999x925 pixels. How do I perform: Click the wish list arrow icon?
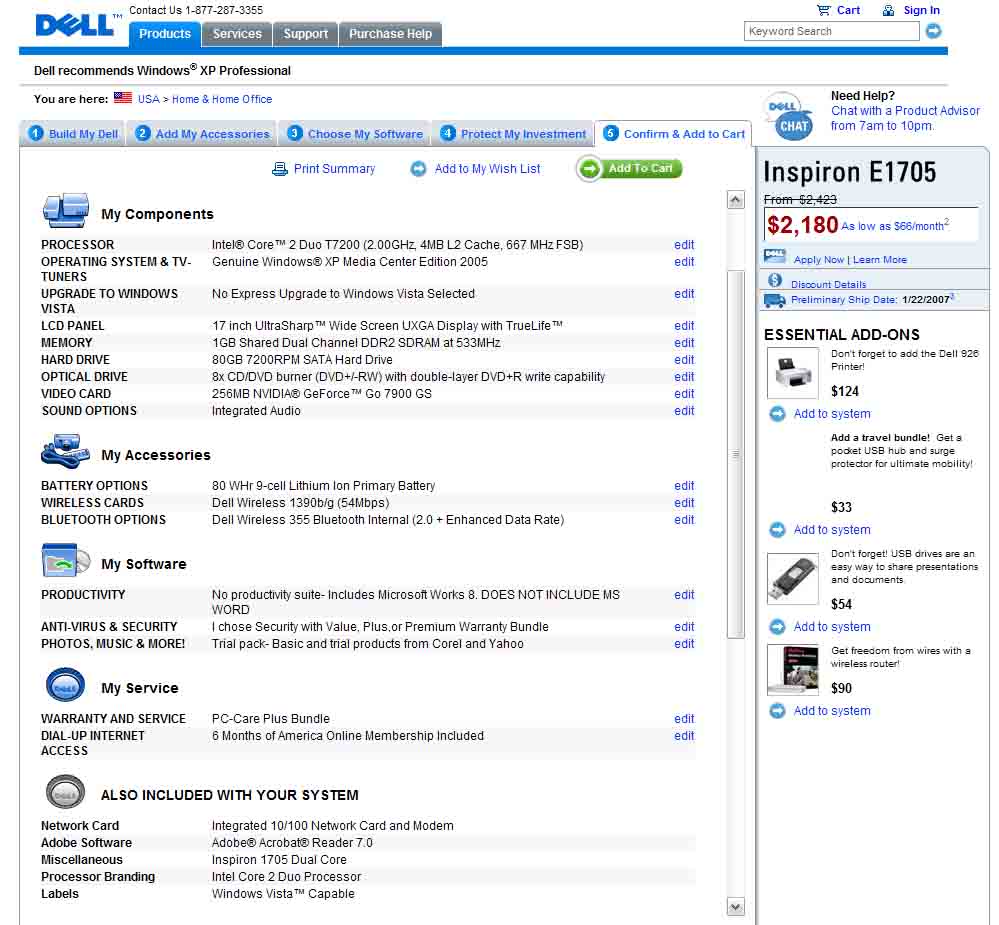(419, 169)
